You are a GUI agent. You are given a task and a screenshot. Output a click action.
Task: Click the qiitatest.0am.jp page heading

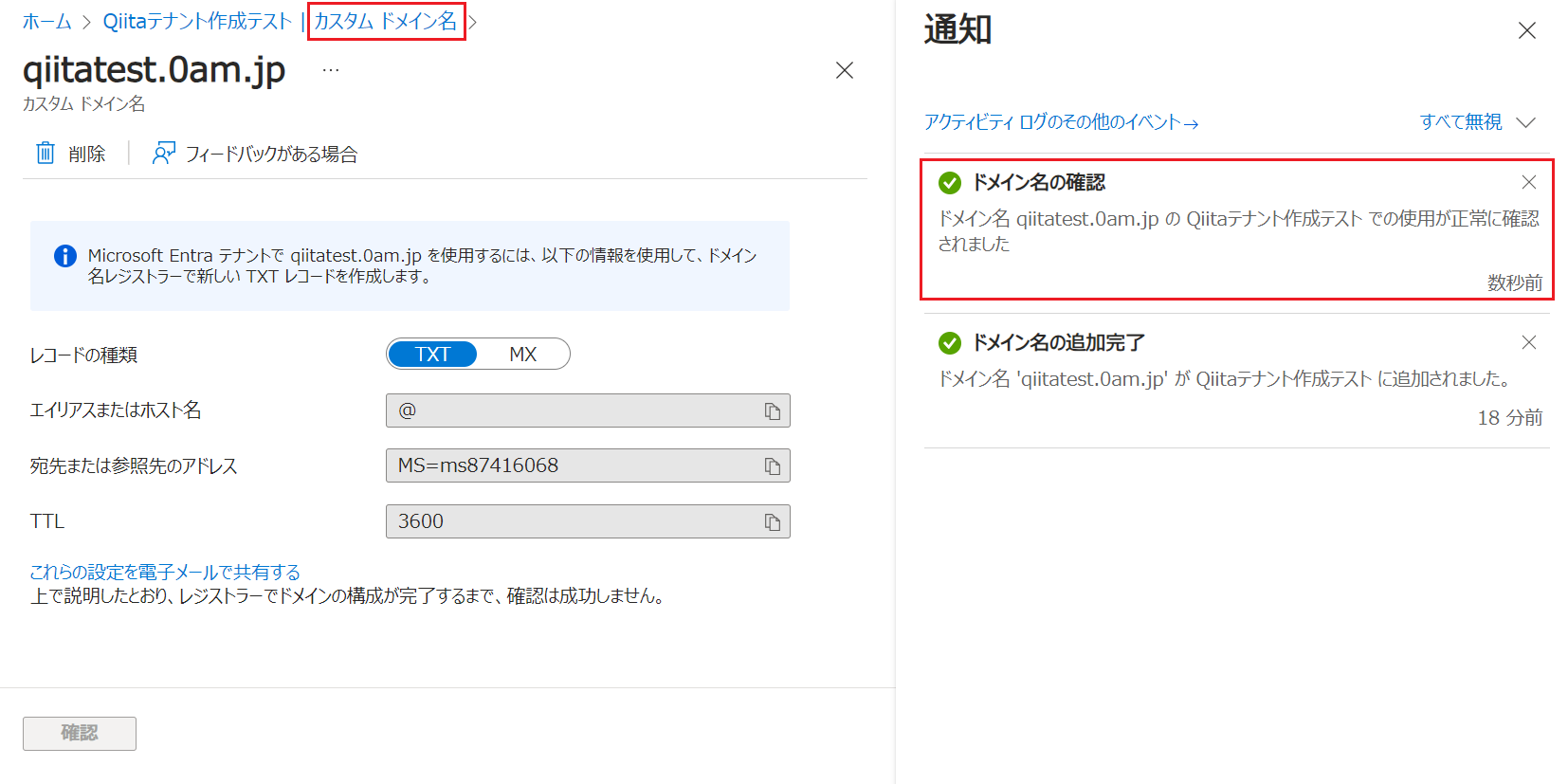[x=155, y=70]
